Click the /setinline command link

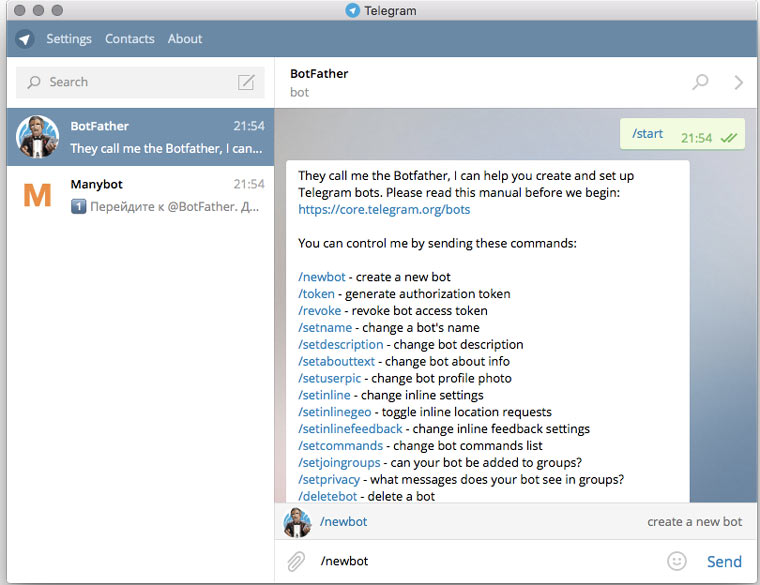tap(324, 395)
